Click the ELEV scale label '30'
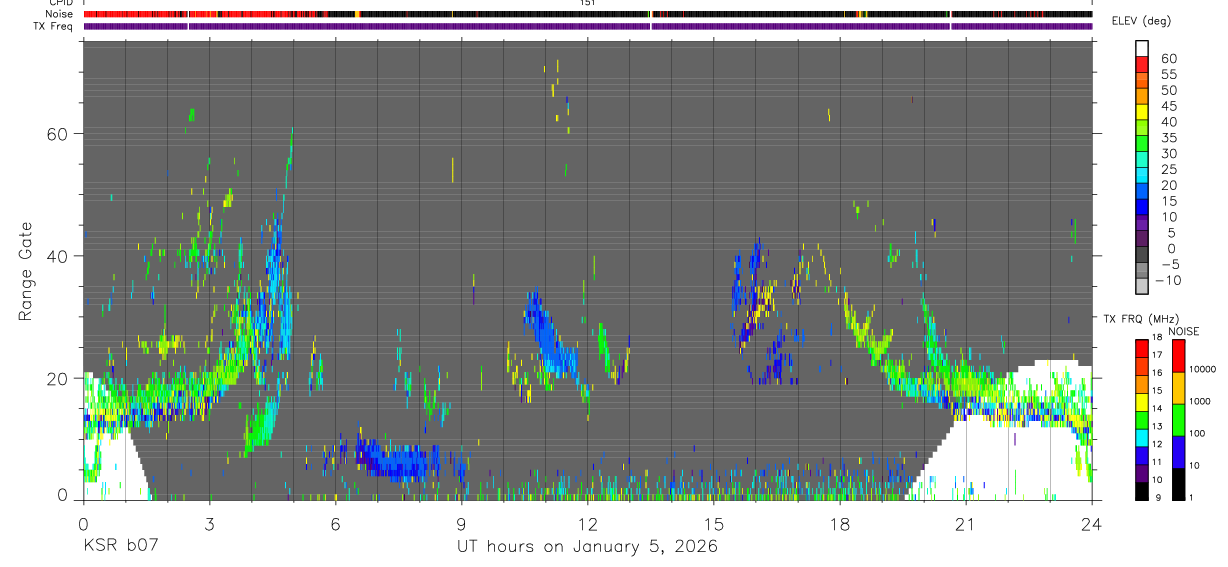 pyautogui.click(x=1168, y=153)
